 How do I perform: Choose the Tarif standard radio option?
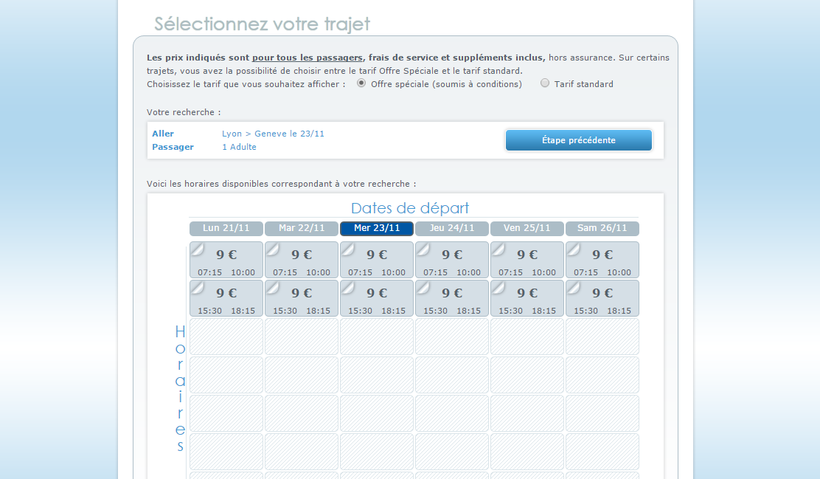[x=545, y=84]
